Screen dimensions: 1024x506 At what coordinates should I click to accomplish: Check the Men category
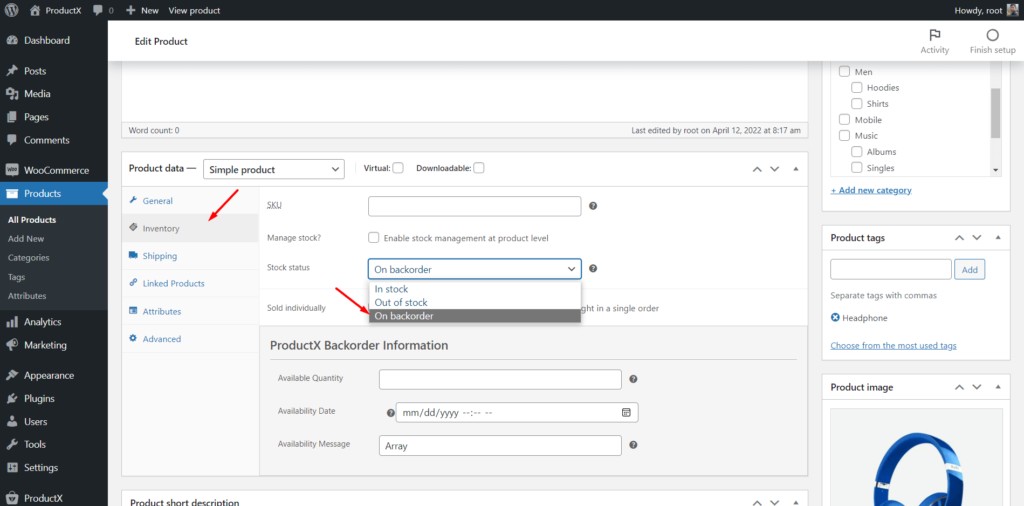[x=844, y=72]
